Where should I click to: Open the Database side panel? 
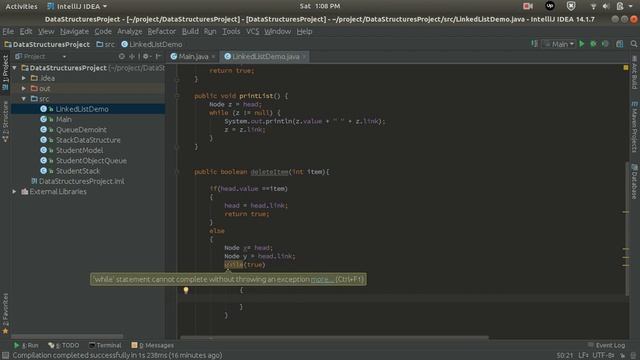pos(634,182)
